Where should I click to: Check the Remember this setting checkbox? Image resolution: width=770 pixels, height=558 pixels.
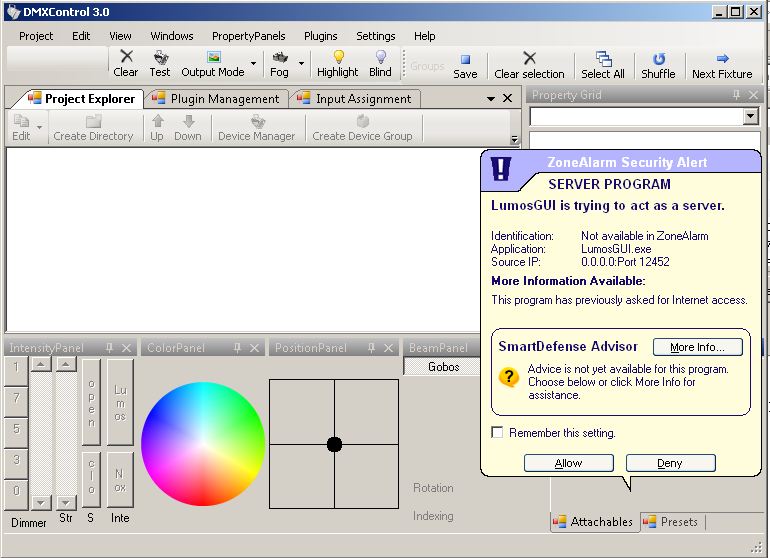[497, 433]
